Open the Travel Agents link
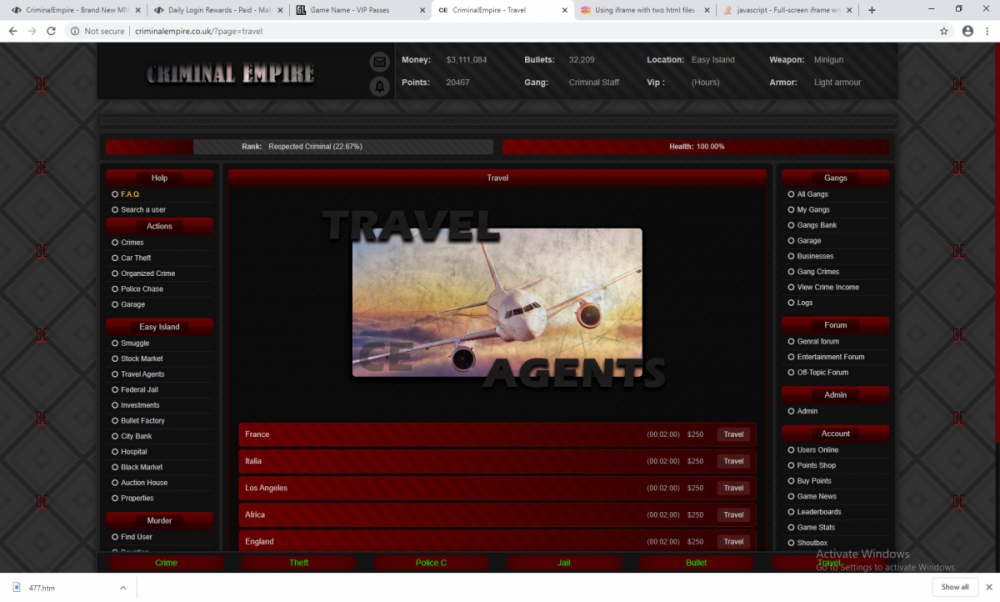The width and height of the screenshot is (1000, 602). coord(144,373)
